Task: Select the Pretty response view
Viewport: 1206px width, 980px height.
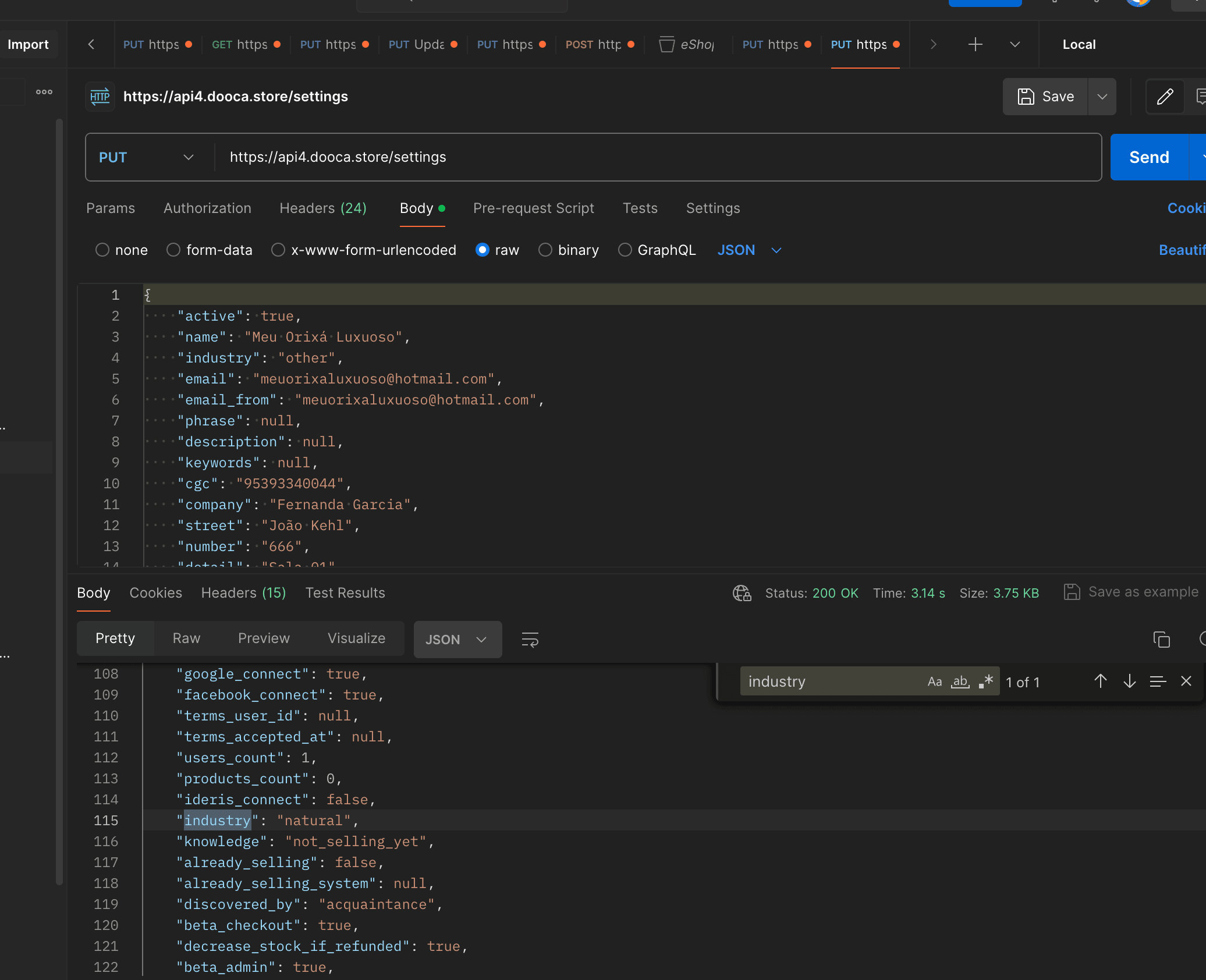Action: pos(115,638)
